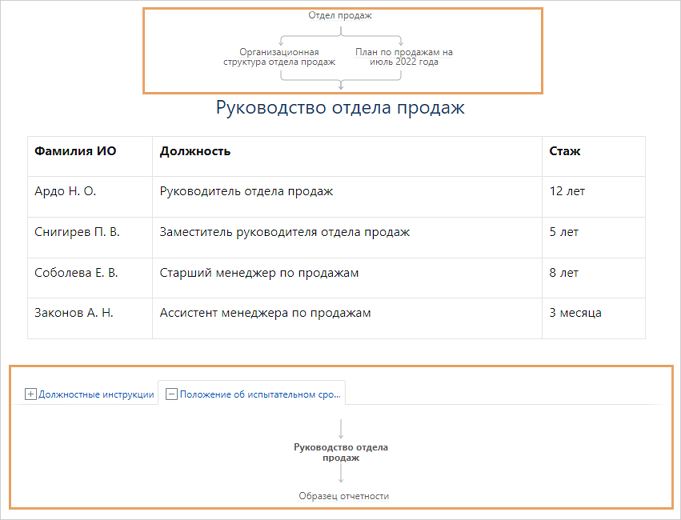Open the Образец отчетности link
Screen dimensions: 681x520
pyautogui.click(x=343, y=496)
